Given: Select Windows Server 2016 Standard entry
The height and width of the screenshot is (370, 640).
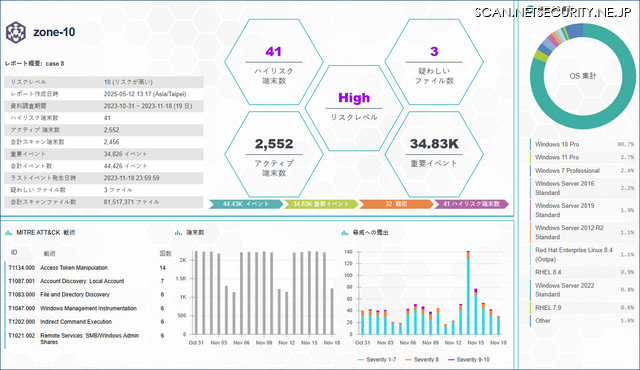Looking at the screenshot, I should pos(582,188).
